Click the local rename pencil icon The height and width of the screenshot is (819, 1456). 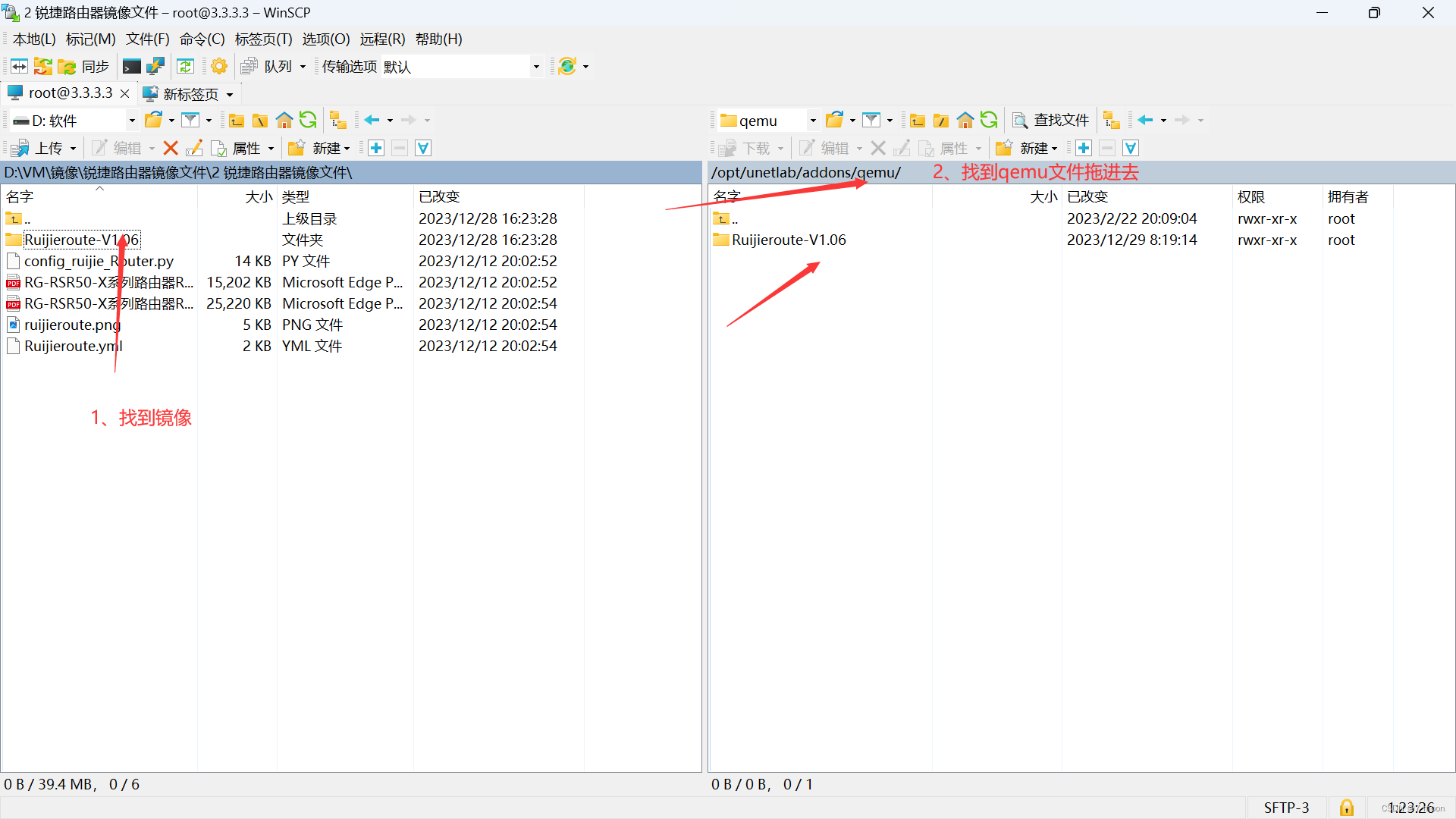194,148
